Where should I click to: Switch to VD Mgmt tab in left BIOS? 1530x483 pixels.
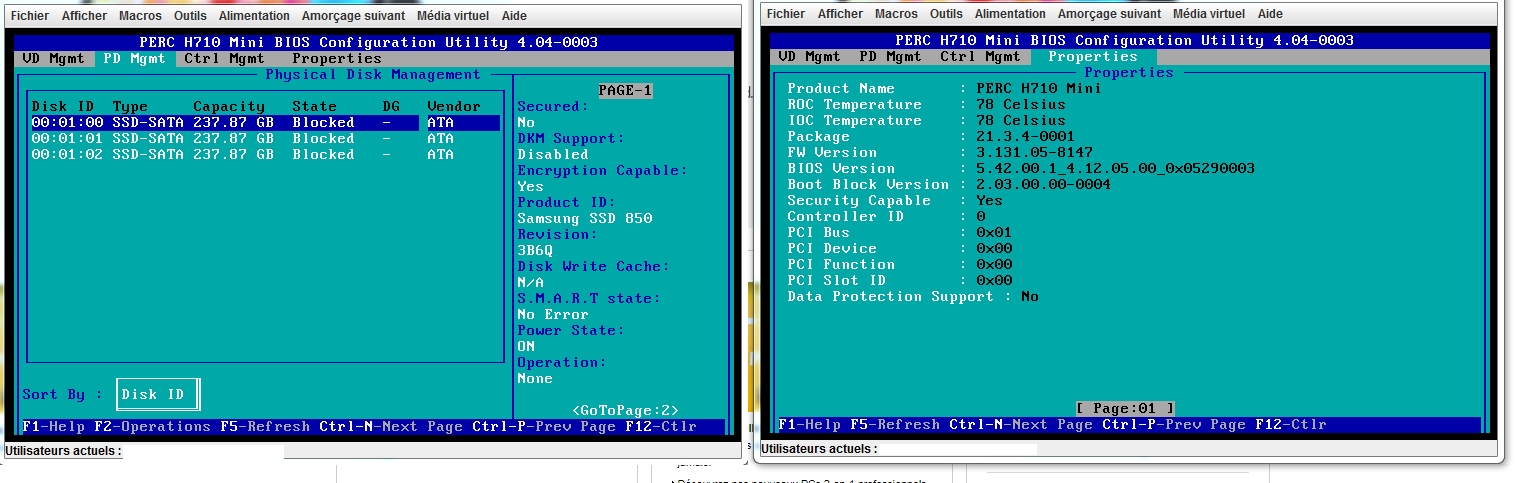55,58
